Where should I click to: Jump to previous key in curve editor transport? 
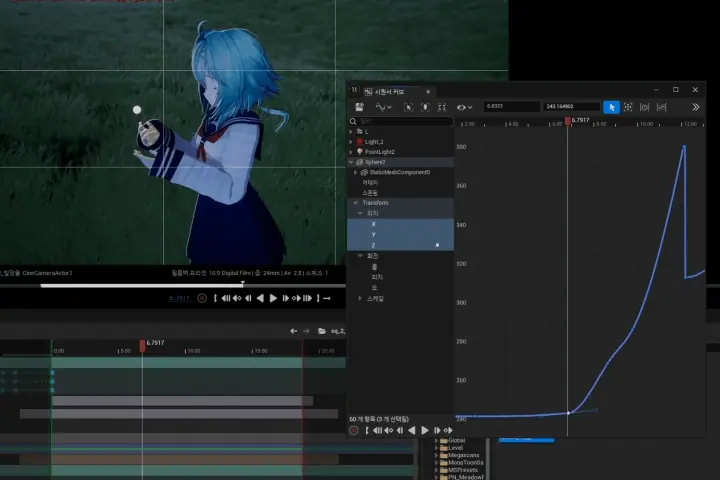click(389, 430)
